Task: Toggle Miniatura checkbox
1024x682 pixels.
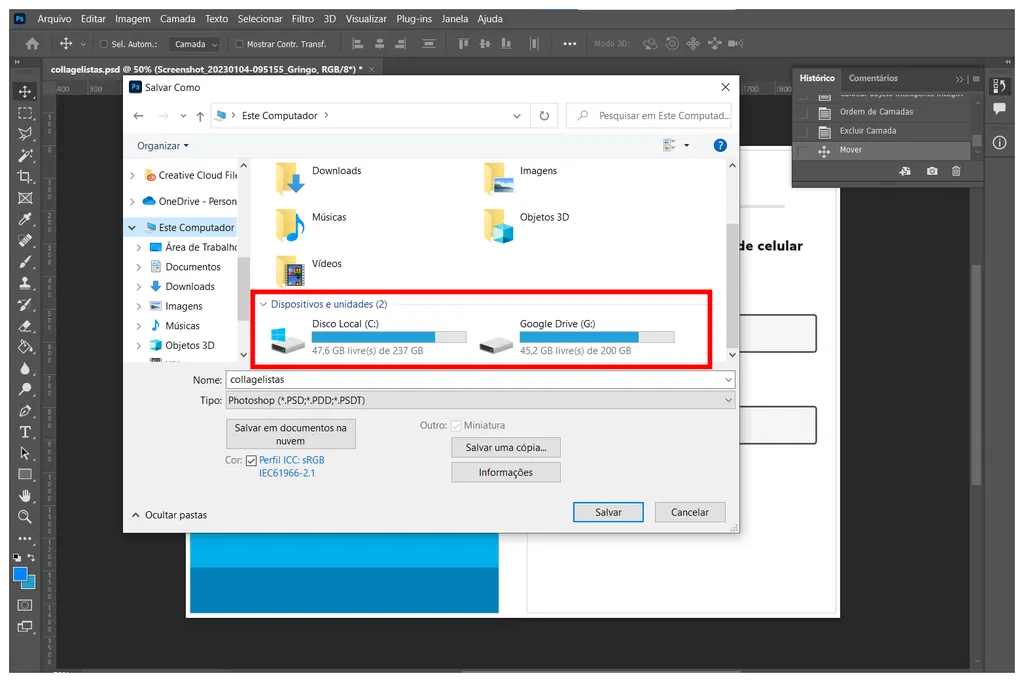Action: [456, 426]
